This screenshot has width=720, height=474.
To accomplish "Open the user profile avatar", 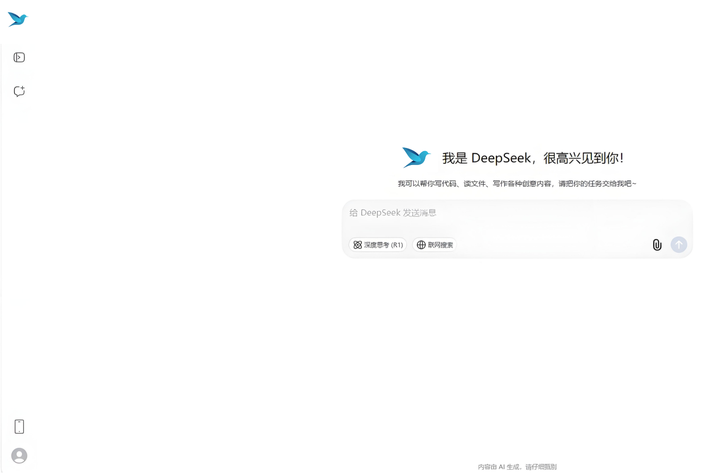I will (x=19, y=456).
